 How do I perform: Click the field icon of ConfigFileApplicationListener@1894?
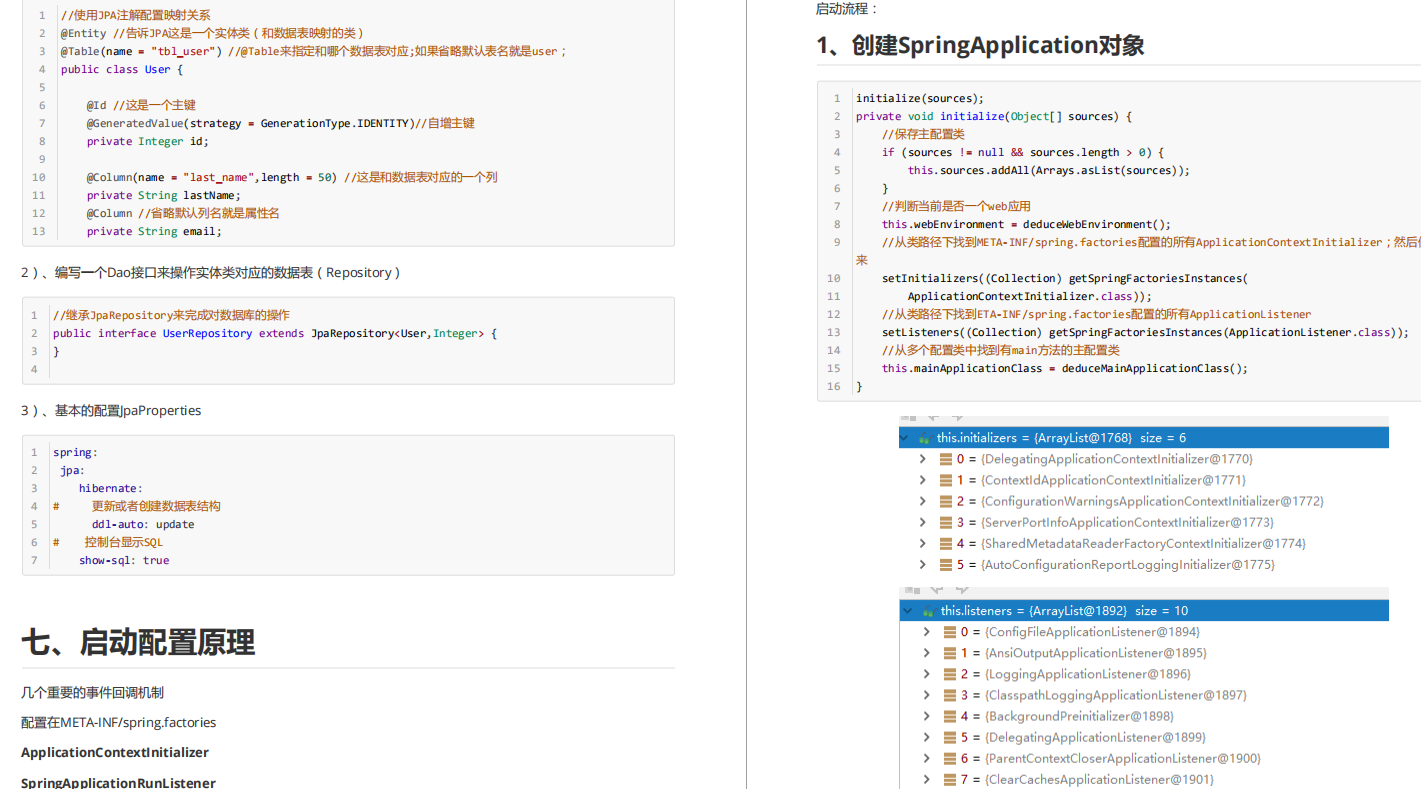pos(950,632)
